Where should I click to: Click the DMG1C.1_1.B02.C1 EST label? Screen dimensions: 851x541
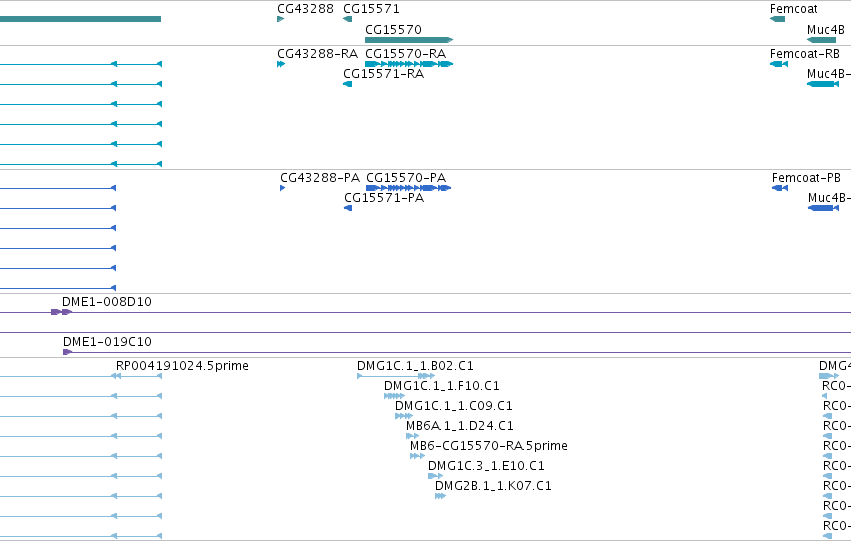(x=415, y=366)
